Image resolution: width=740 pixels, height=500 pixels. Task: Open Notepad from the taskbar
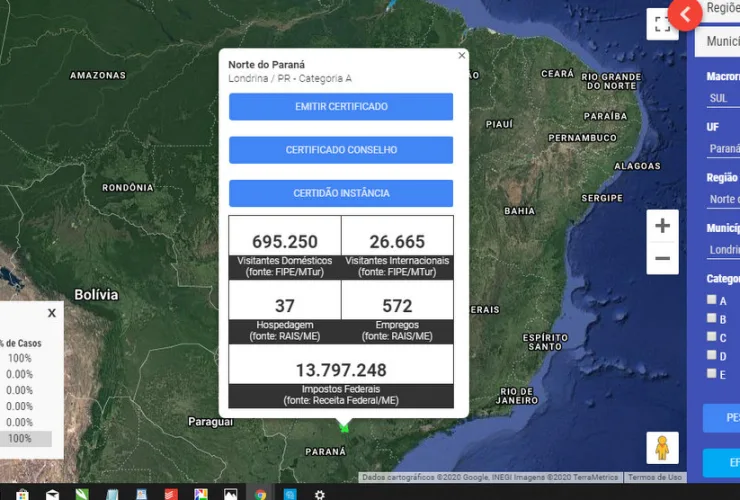pyautogui.click(x=112, y=494)
